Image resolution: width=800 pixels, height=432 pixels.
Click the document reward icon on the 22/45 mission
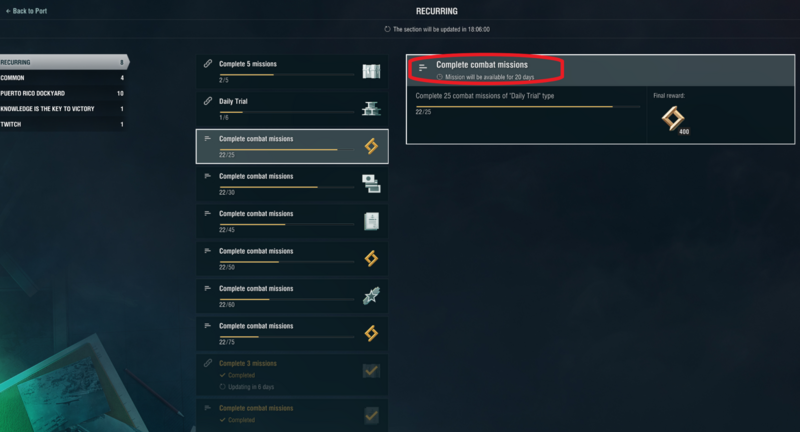371,221
